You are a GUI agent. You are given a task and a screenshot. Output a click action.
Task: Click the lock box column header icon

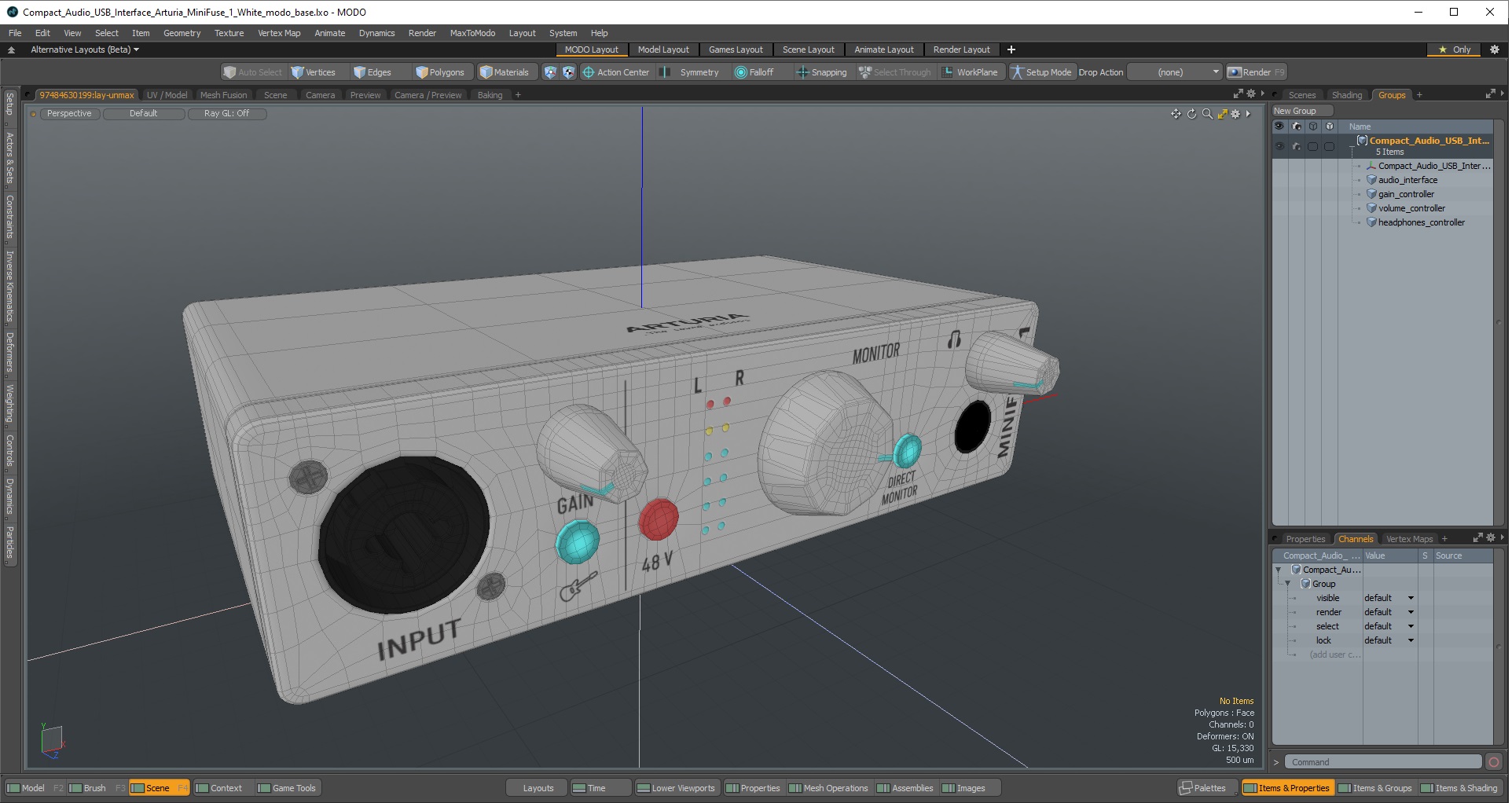point(1330,126)
